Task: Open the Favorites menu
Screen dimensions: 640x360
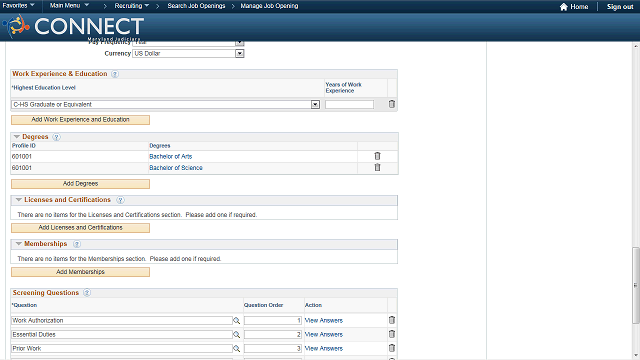Action: pyautogui.click(x=18, y=6)
